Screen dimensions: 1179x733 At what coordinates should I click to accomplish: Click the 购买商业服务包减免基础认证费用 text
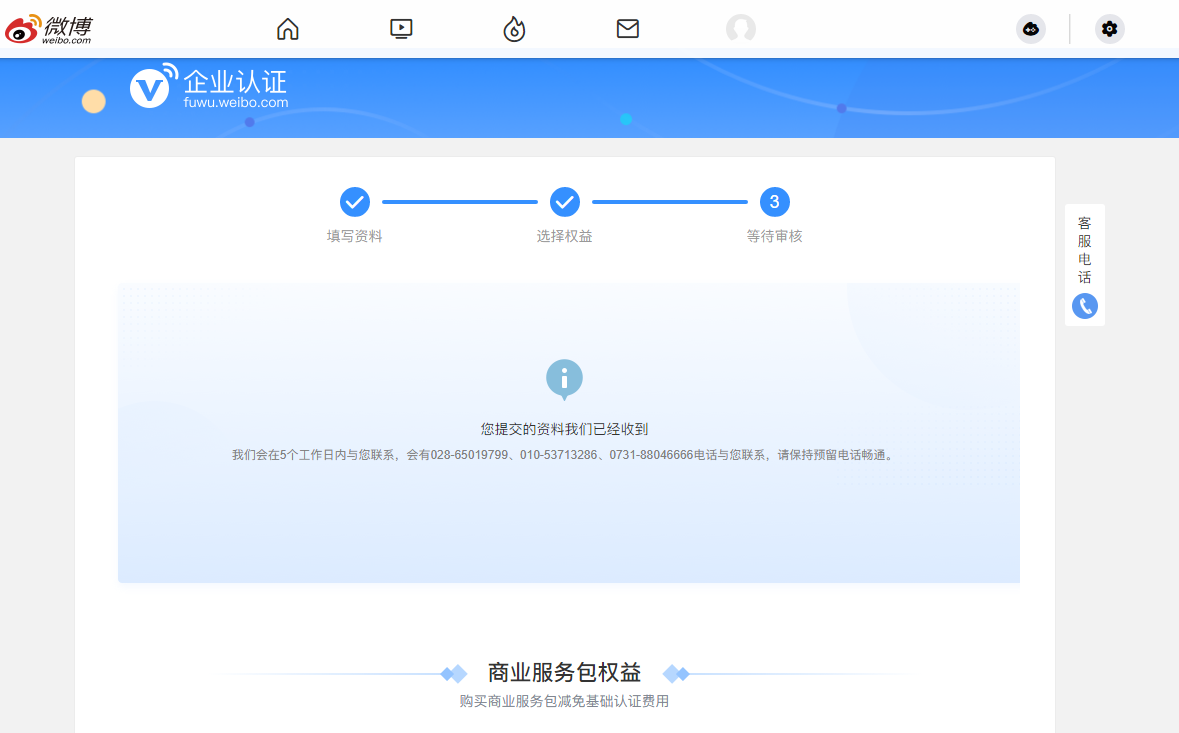coord(564,701)
